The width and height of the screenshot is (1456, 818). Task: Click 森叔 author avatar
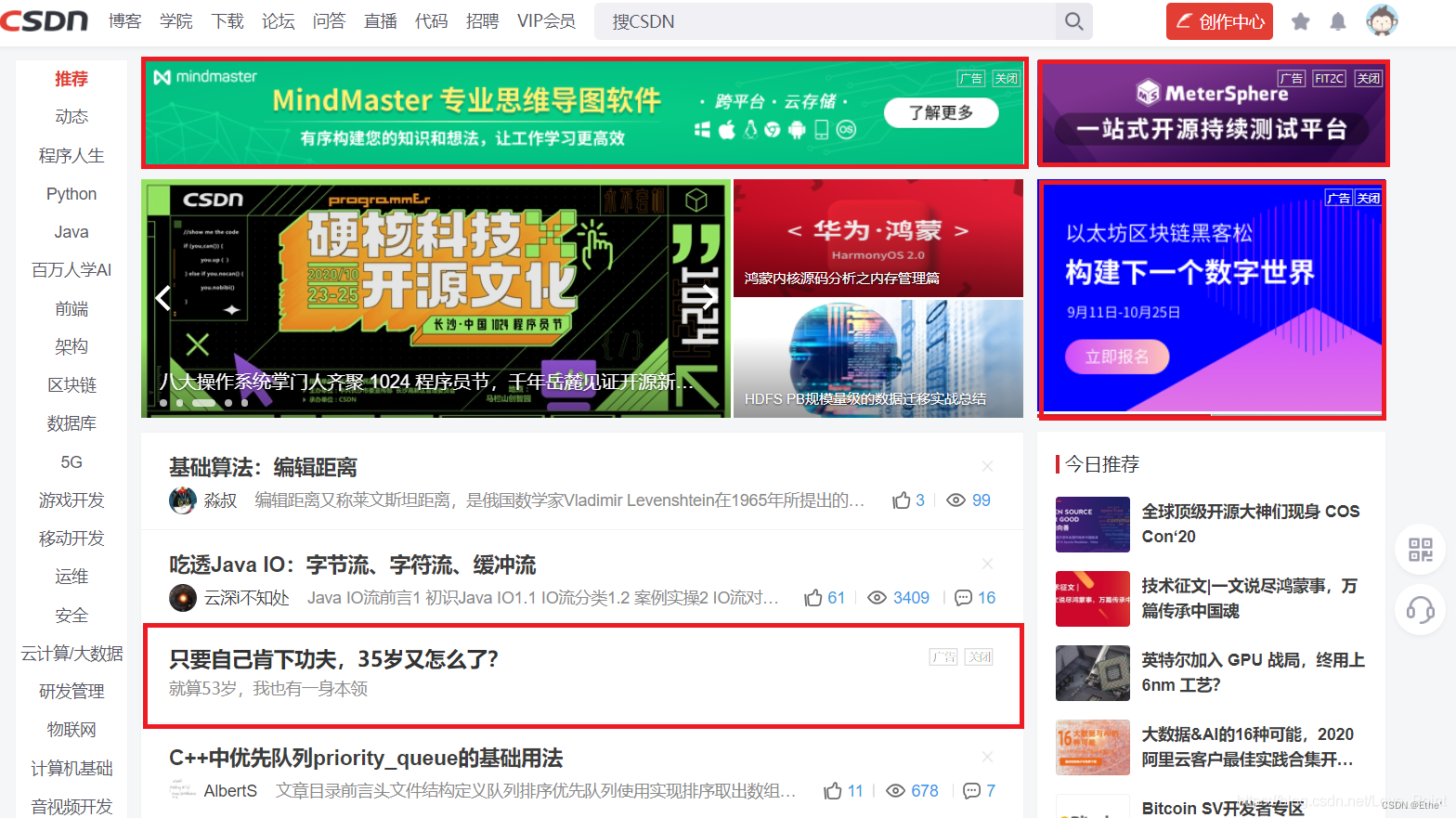coord(183,500)
